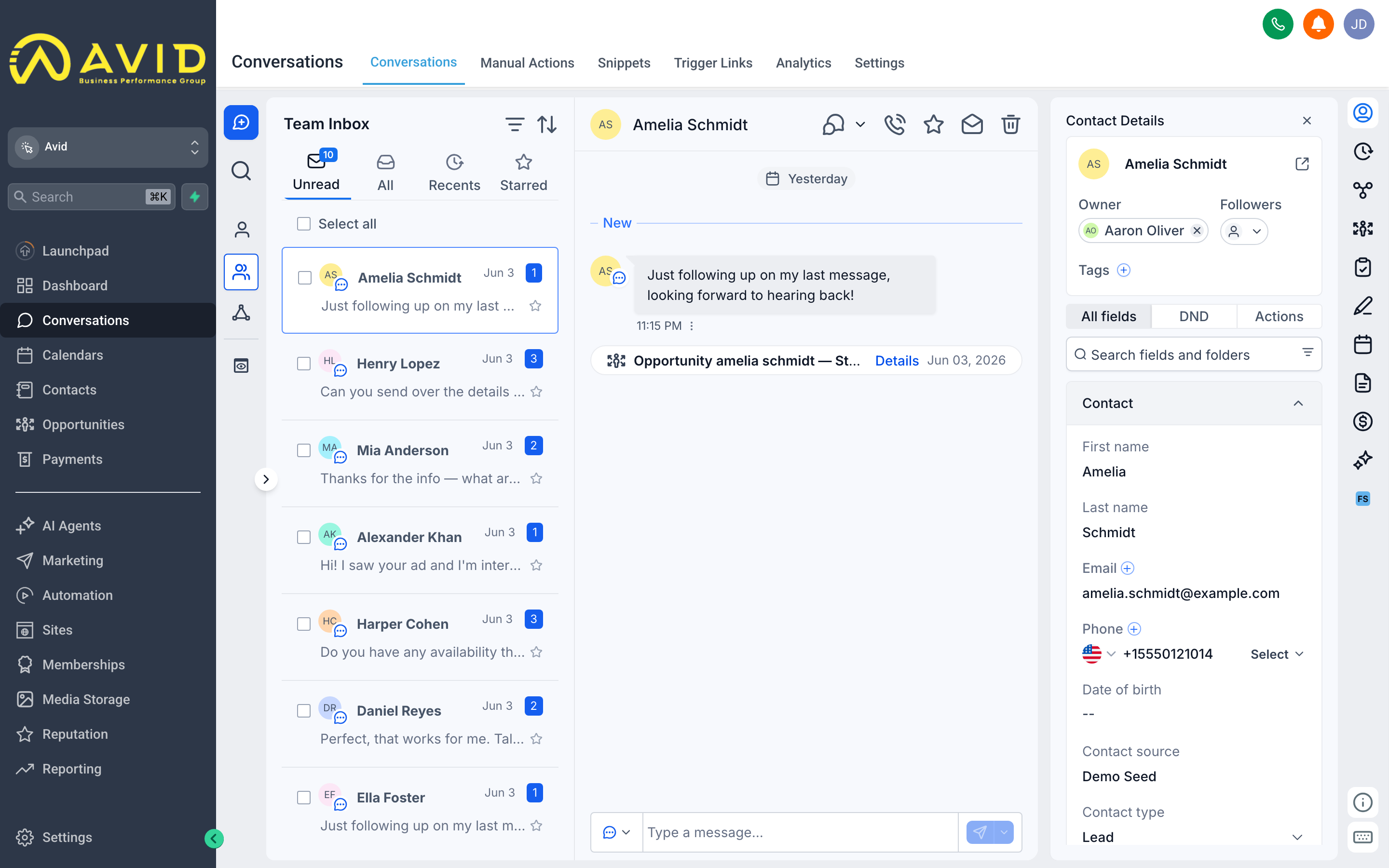Open Opportunities in left sidebar
Viewport: 1389px width, 868px height.
pos(82,424)
